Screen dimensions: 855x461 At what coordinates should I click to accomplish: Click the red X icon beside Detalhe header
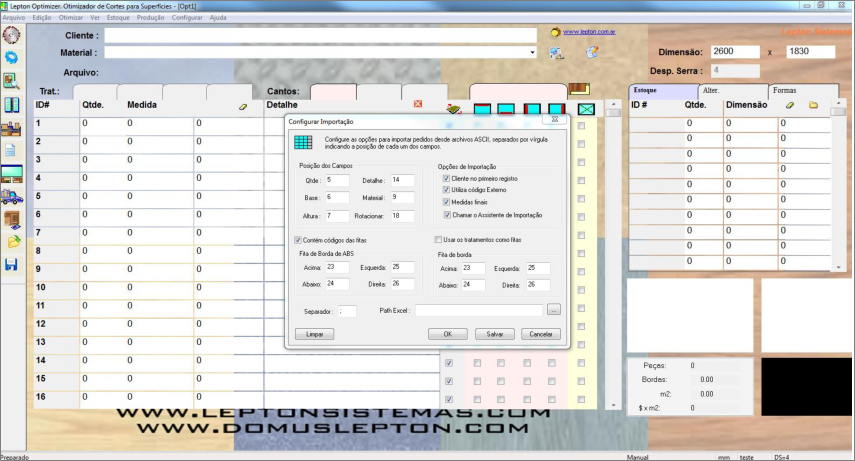coord(418,104)
